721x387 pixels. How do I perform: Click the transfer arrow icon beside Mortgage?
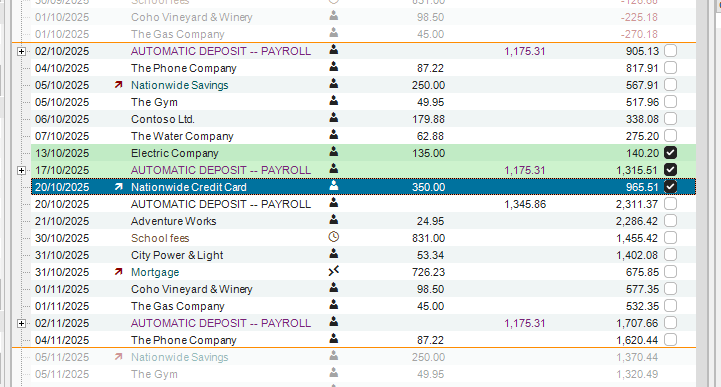tap(119, 272)
